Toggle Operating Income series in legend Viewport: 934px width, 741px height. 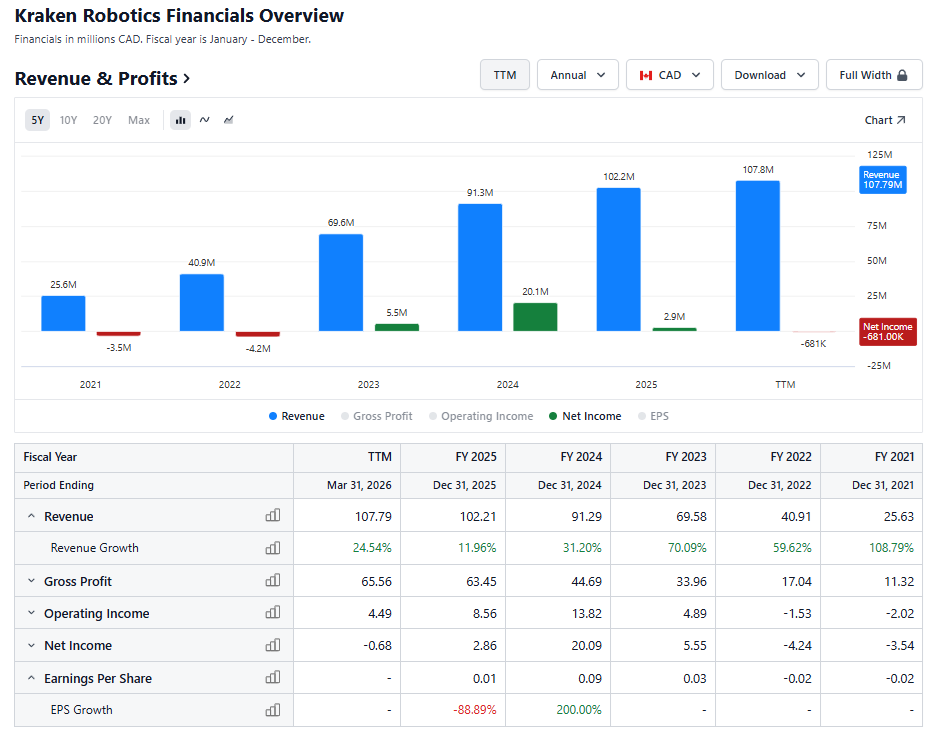point(481,416)
